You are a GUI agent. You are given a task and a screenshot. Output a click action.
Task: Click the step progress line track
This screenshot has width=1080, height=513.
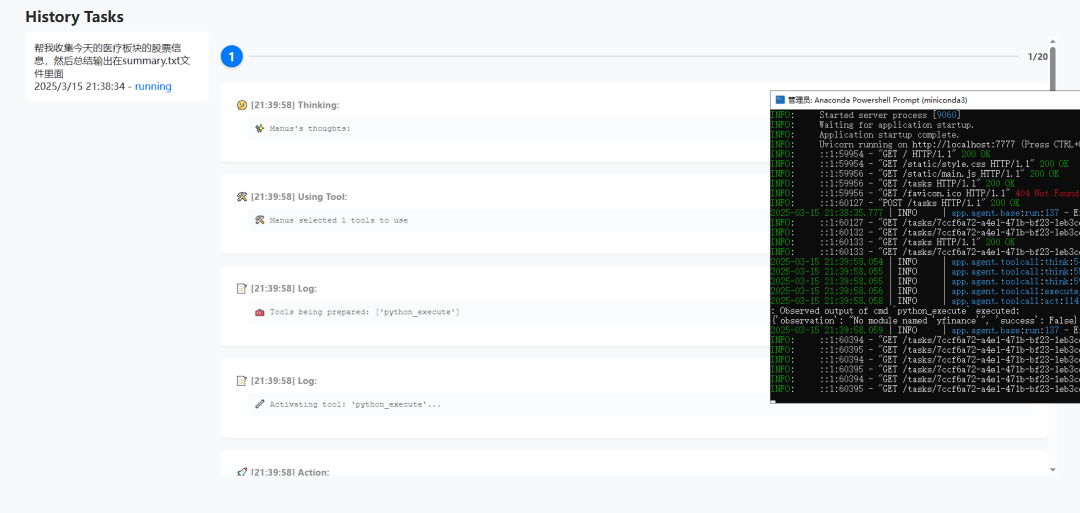pyautogui.click(x=634, y=56)
